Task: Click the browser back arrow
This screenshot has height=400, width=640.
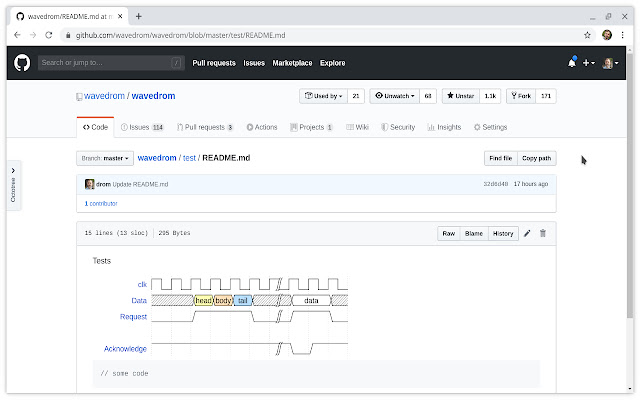Action: pos(17,35)
